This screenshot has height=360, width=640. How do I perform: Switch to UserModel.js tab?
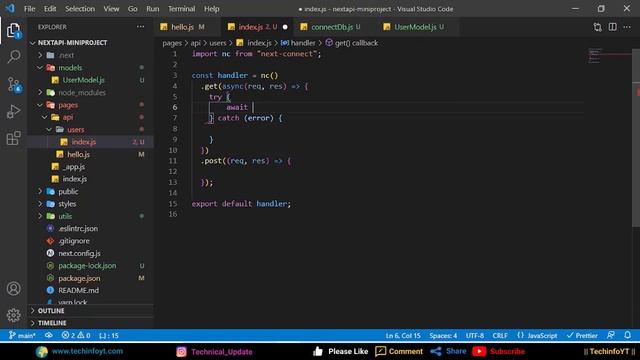point(415,27)
